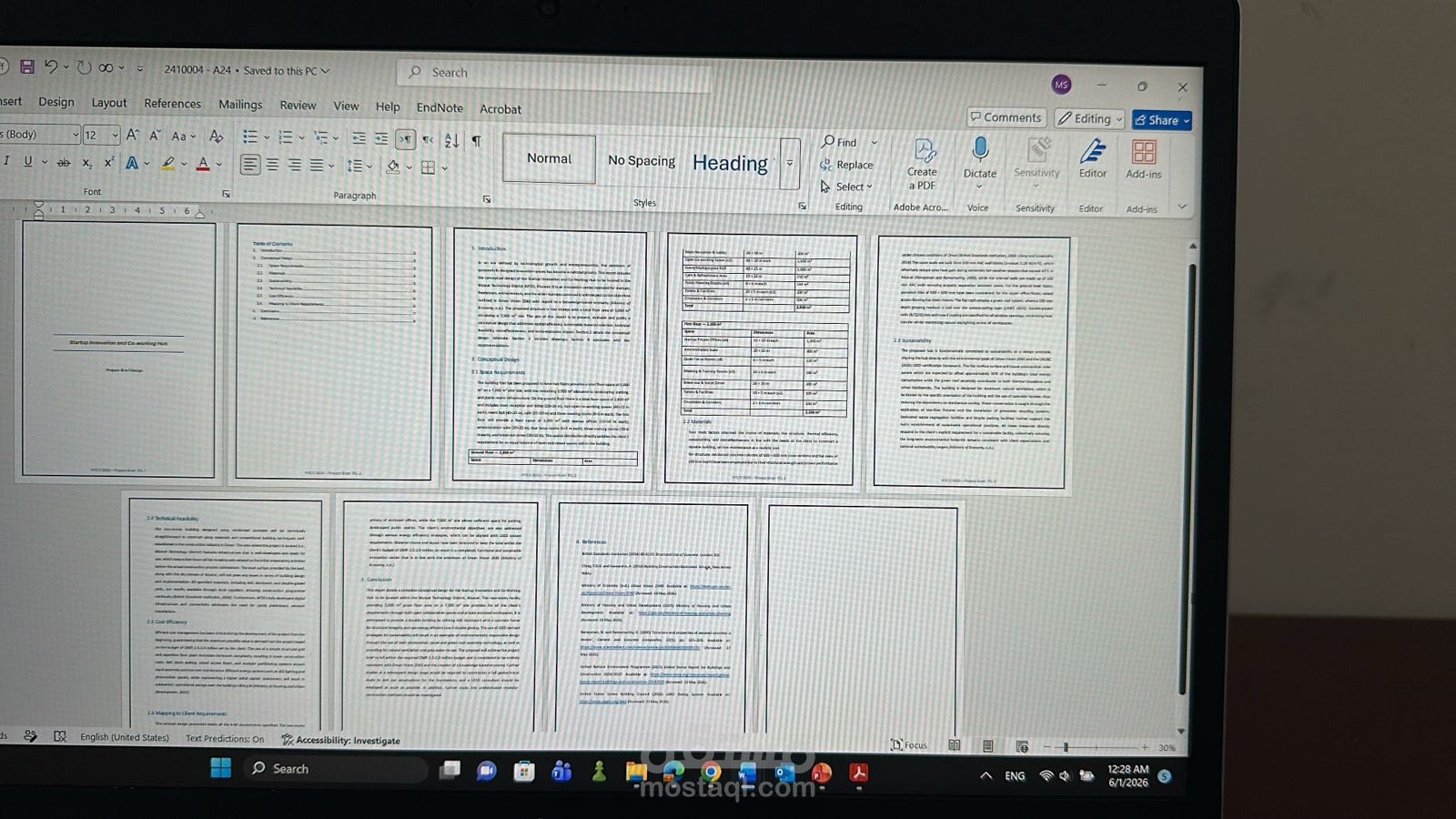Enable Focus mode from the status bar

coord(909,744)
